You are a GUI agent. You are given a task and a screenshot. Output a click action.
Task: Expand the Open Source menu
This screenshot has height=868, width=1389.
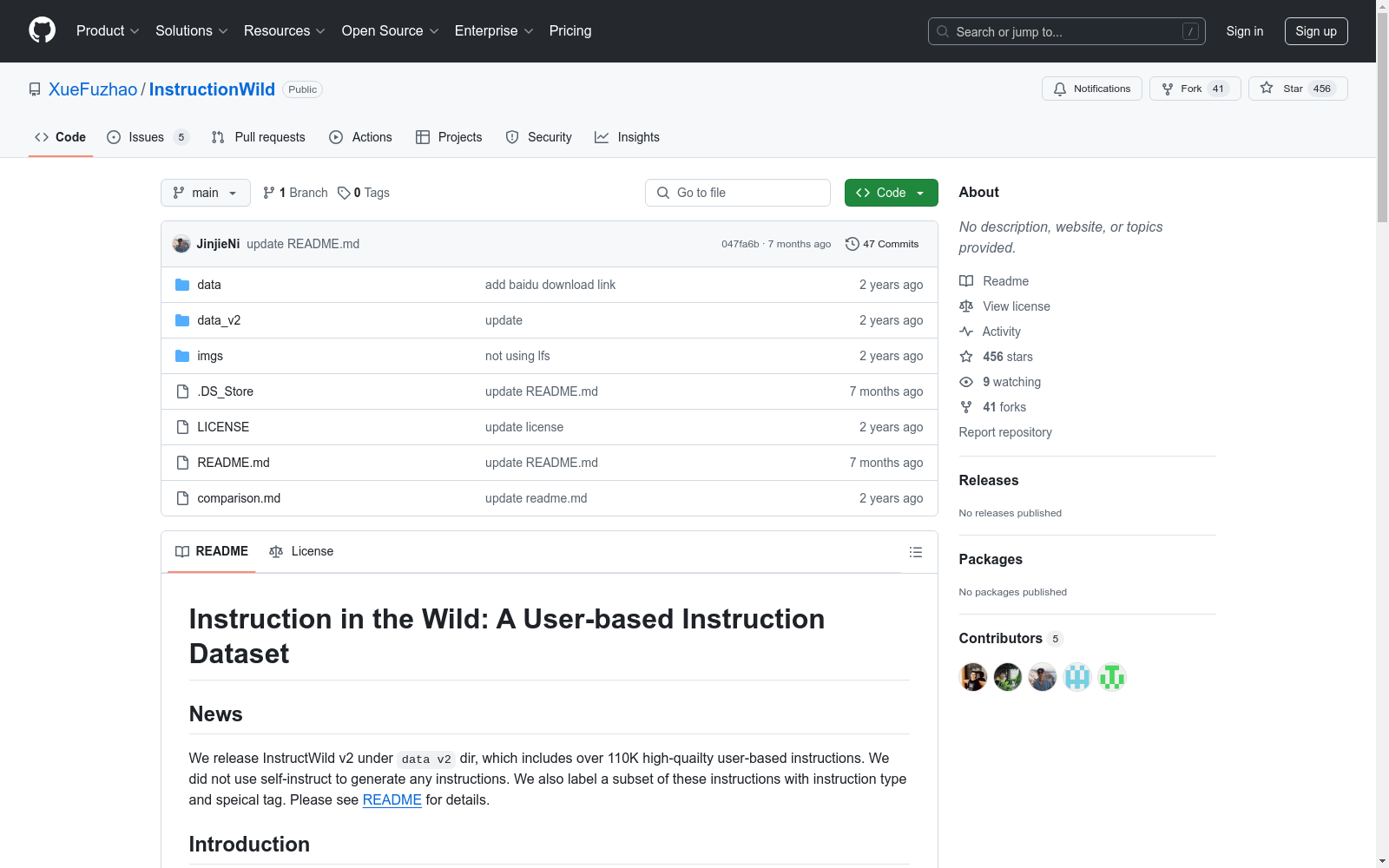point(391,30)
